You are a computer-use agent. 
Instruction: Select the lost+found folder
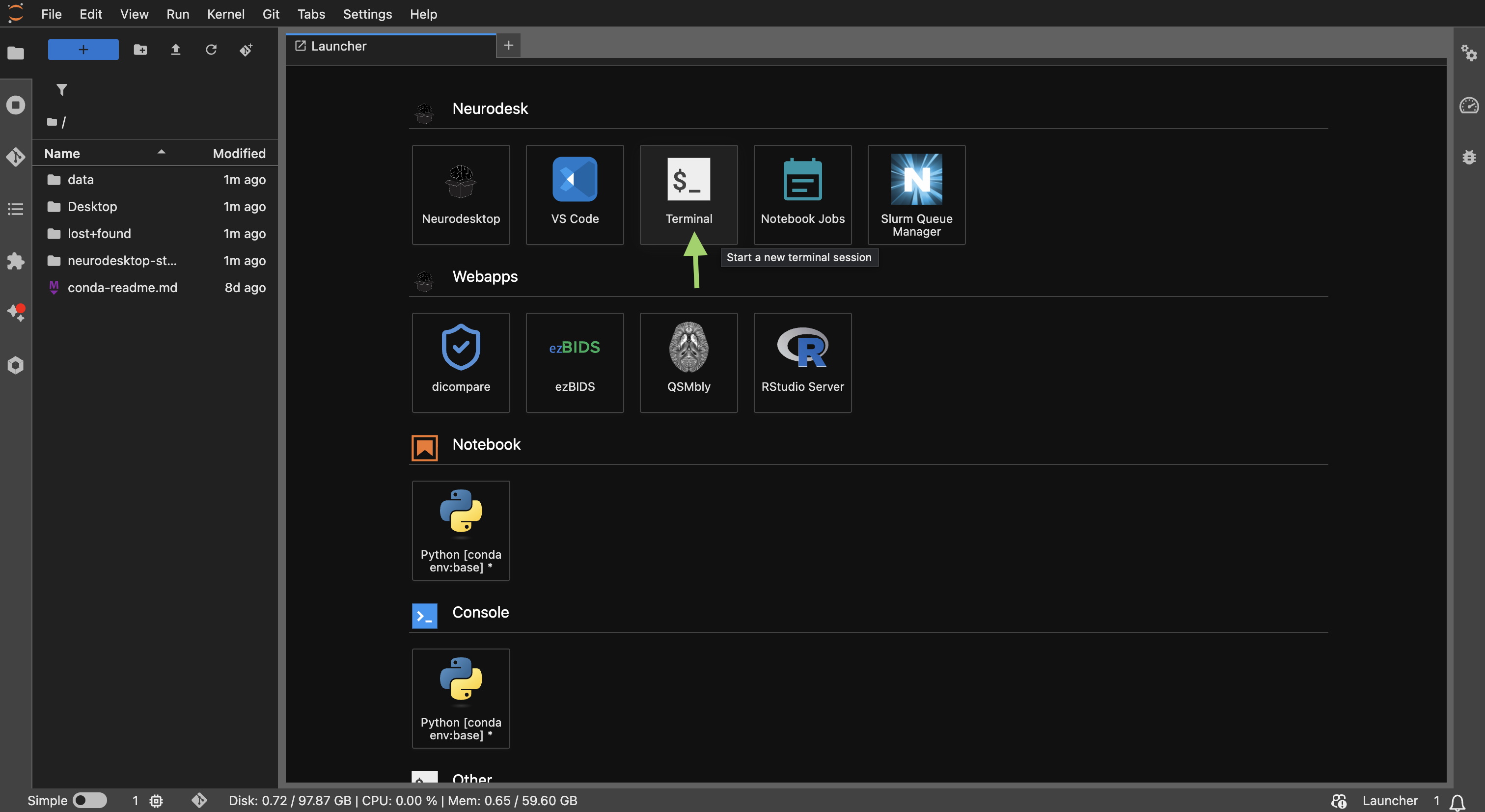(155, 234)
